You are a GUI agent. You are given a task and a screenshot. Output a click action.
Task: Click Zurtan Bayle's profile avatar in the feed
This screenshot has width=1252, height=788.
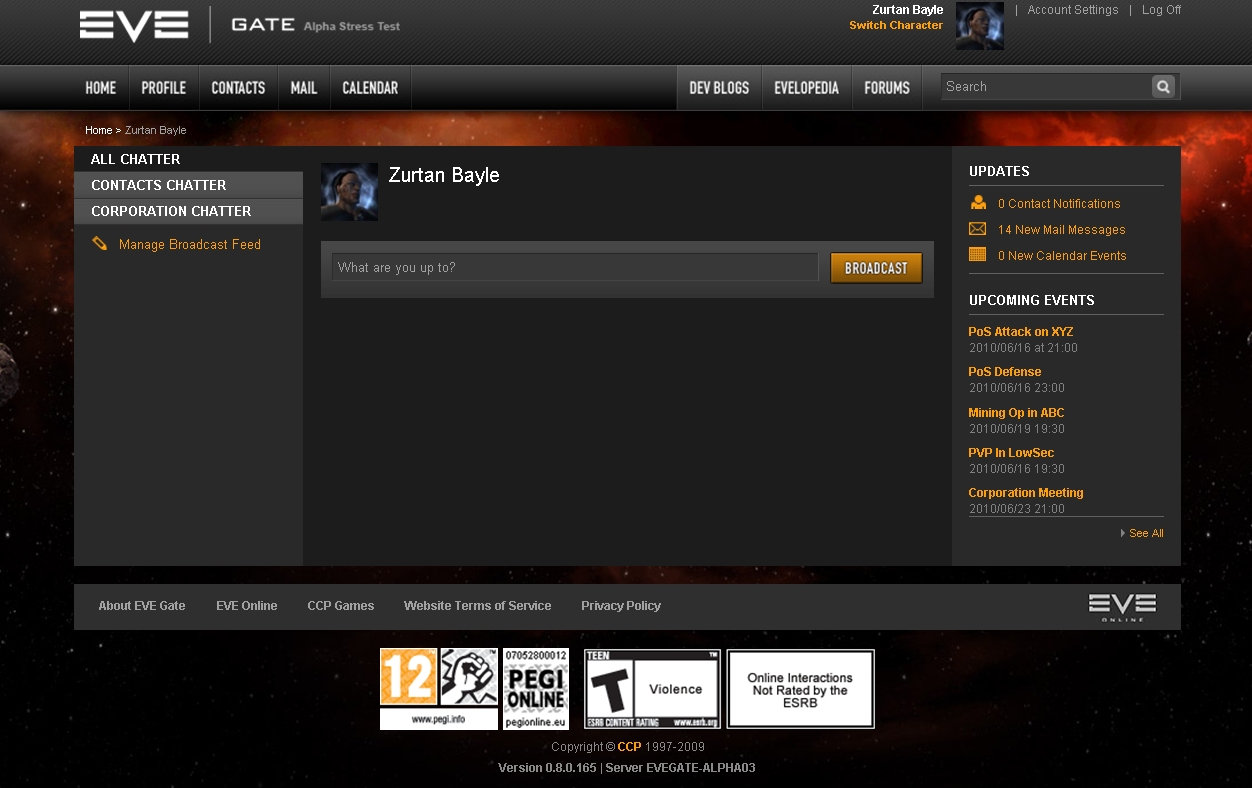pos(349,192)
